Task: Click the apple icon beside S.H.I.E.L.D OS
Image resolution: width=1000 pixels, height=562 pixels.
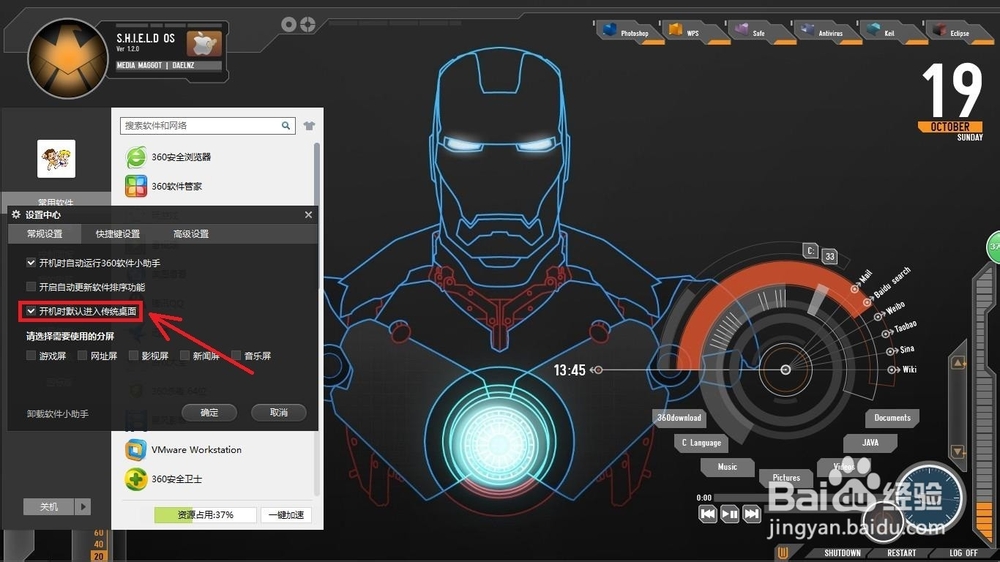Action: point(203,43)
